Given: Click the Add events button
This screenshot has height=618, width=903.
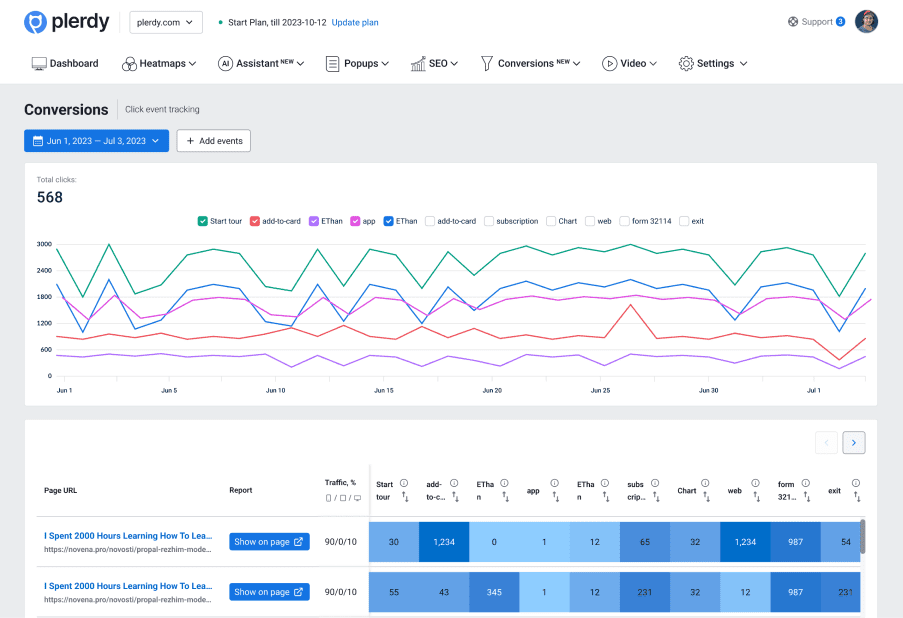Looking at the screenshot, I should pyautogui.click(x=213, y=141).
